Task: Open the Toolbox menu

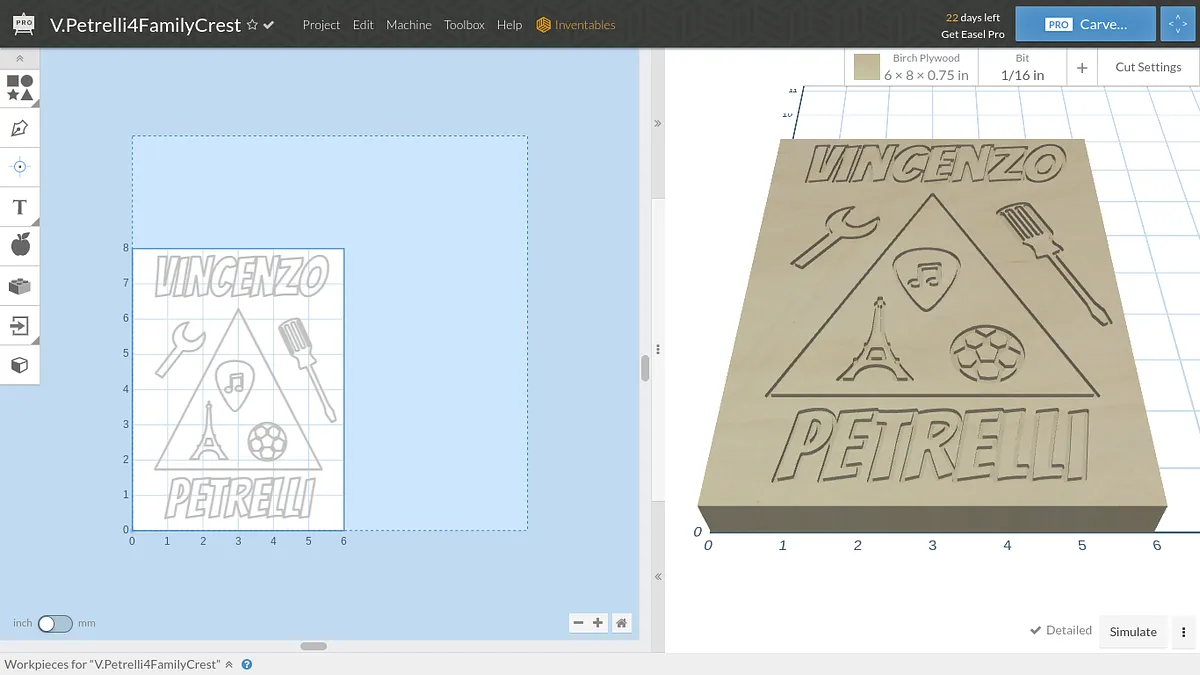Action: pyautogui.click(x=464, y=25)
